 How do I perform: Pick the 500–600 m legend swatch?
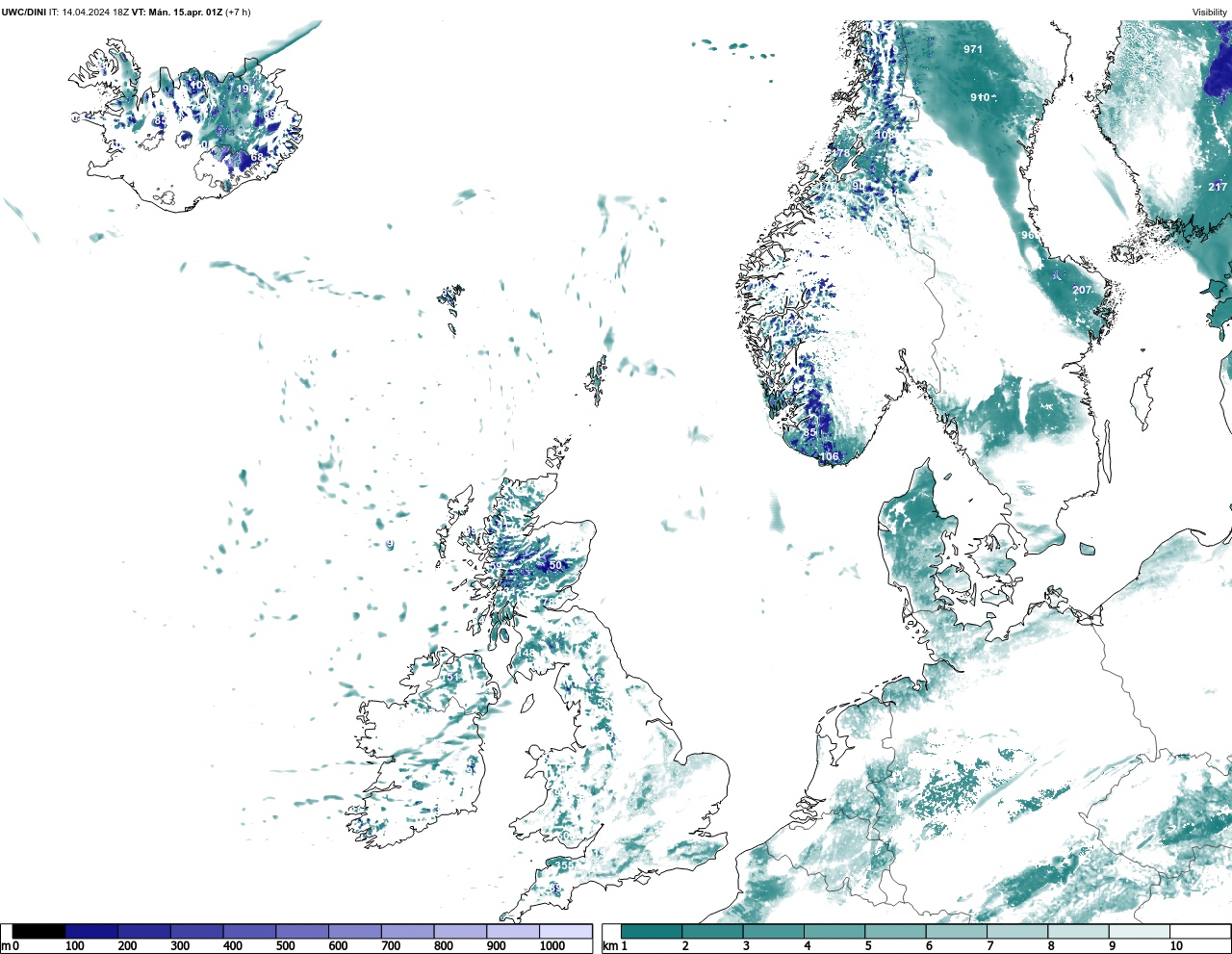click(x=302, y=931)
